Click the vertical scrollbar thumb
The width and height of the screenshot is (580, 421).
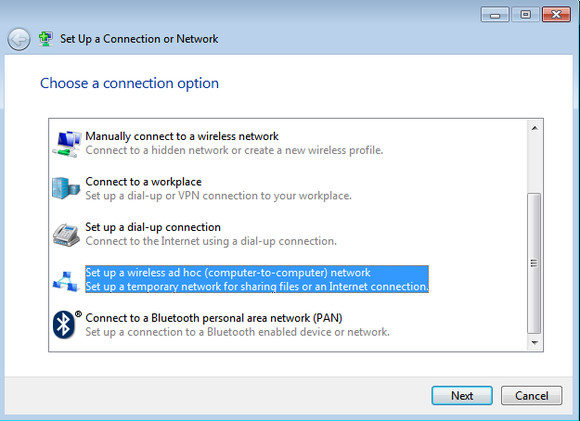click(x=534, y=263)
